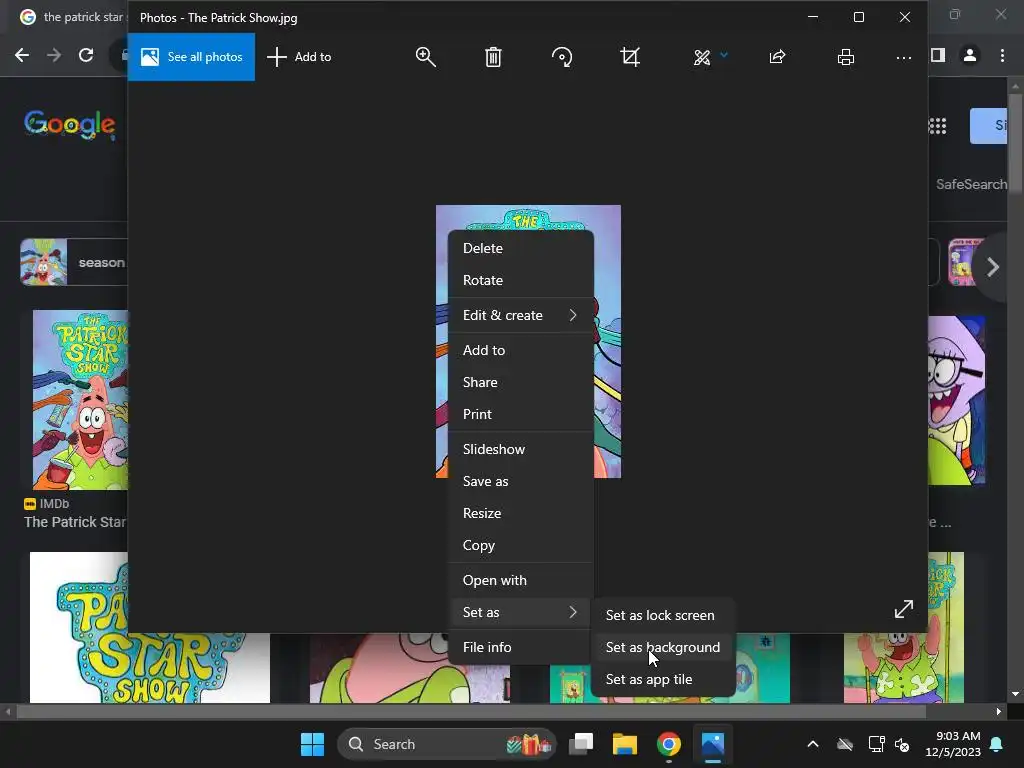
Task: Select the Crop tool icon in Photos toolbar
Action: pyautogui.click(x=630, y=57)
